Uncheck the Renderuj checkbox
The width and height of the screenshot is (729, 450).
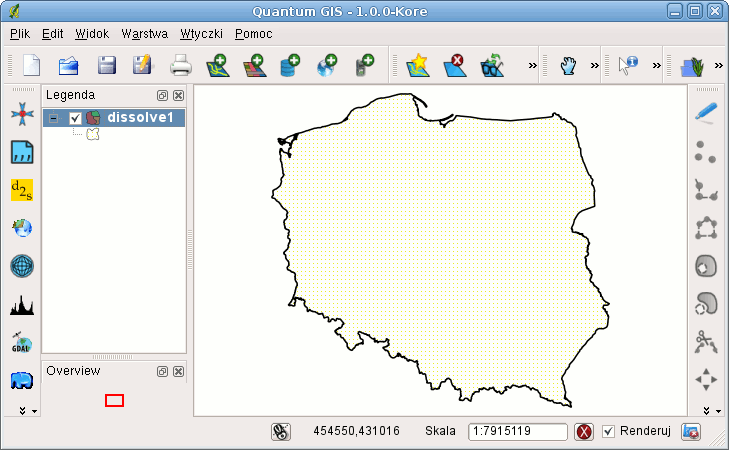pos(609,431)
